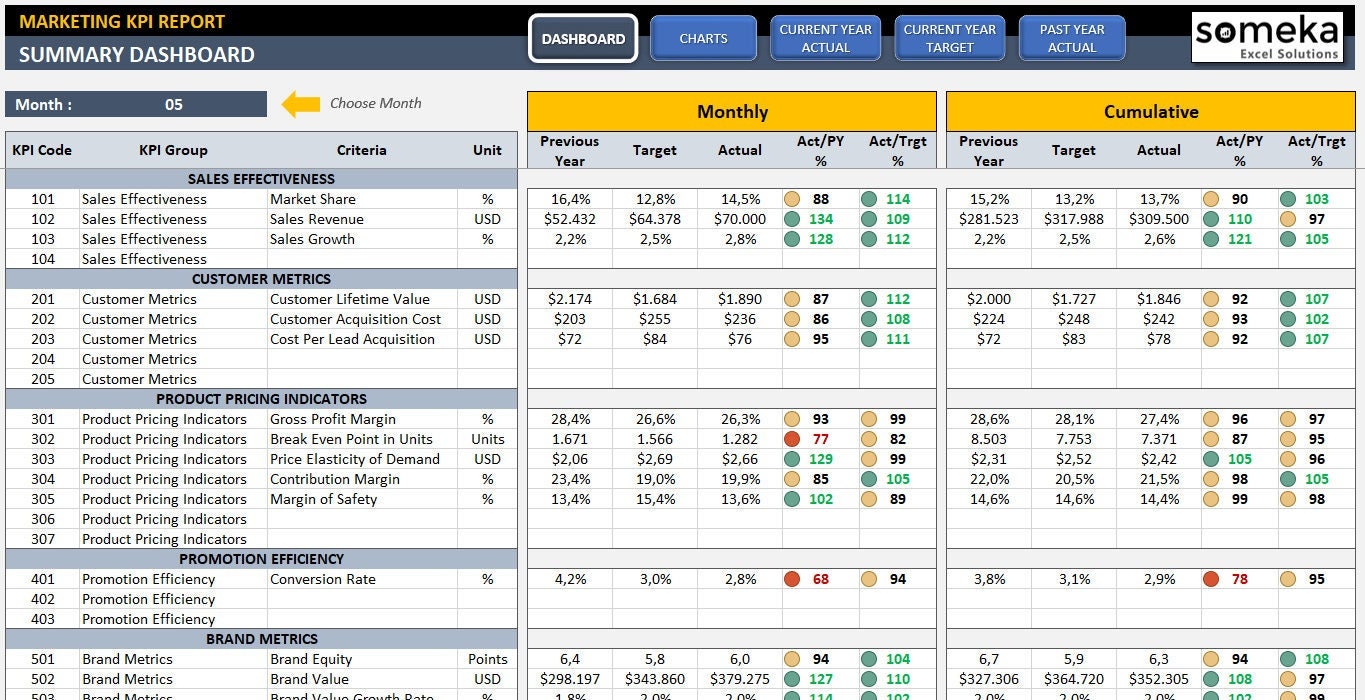Click the yellow dot beside Market Share 88
The width and height of the screenshot is (1365, 700).
[x=791, y=199]
